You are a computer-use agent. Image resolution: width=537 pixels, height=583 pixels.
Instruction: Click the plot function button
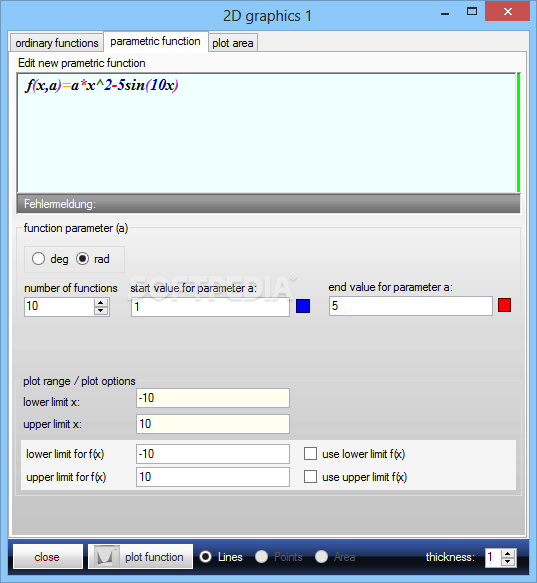(140, 557)
